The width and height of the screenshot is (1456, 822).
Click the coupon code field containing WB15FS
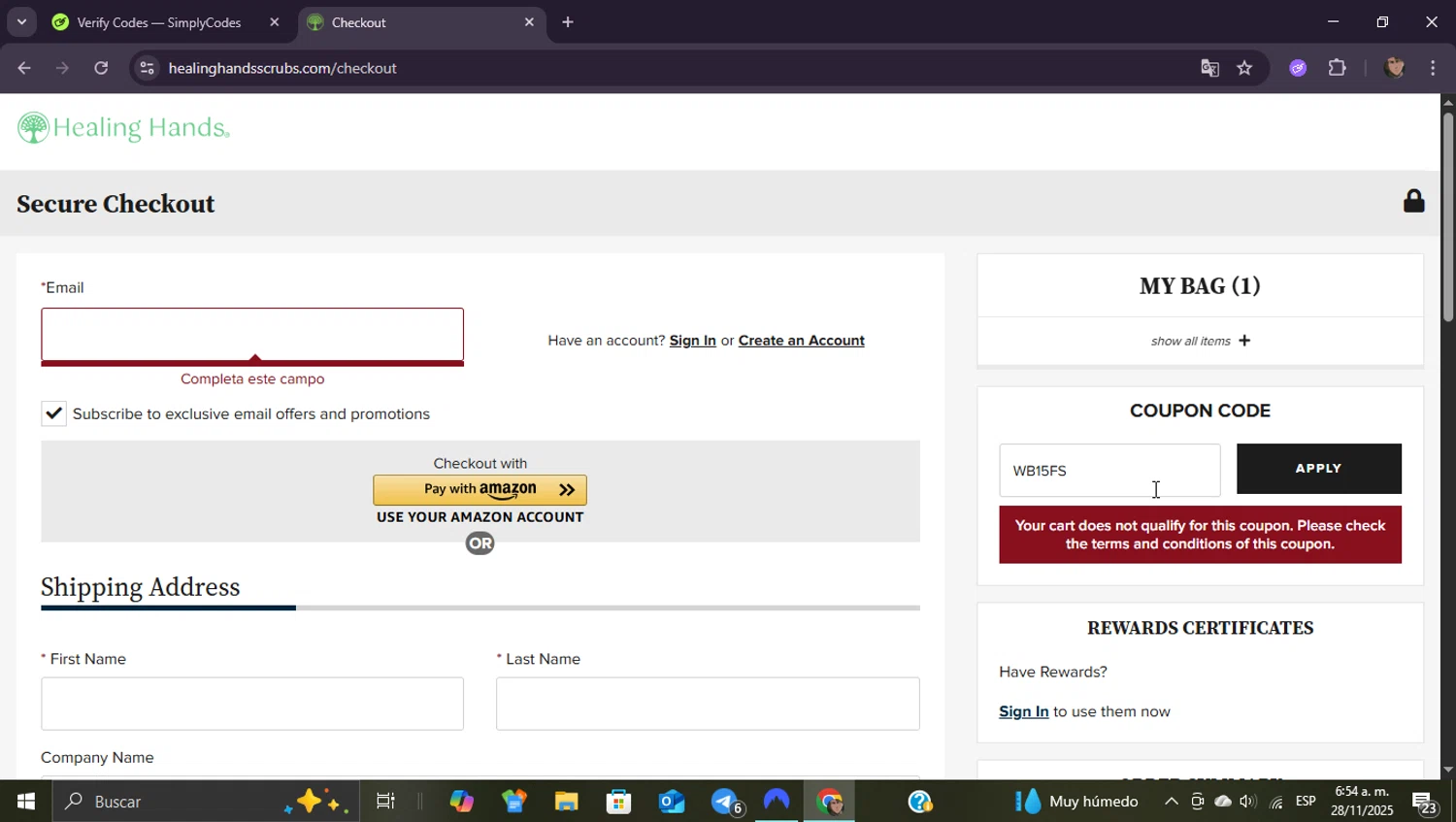point(1109,471)
